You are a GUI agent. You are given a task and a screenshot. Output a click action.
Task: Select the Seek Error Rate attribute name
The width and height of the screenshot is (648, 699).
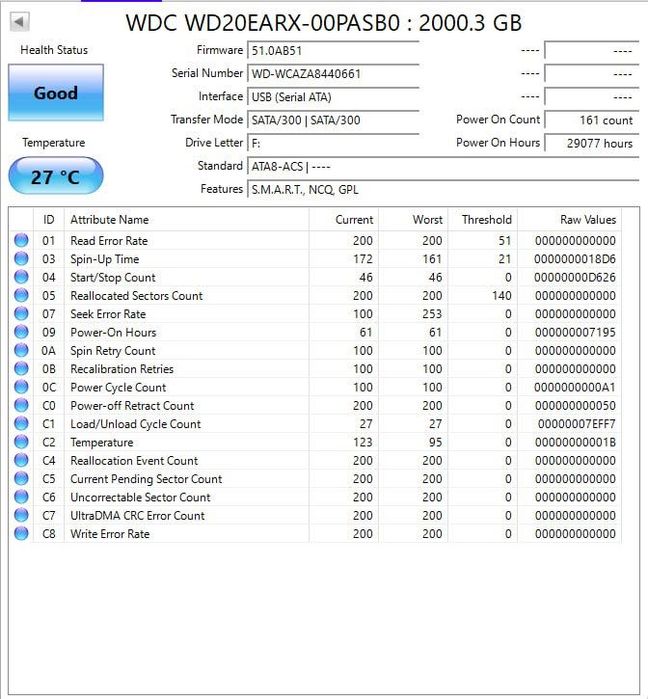click(x=108, y=314)
